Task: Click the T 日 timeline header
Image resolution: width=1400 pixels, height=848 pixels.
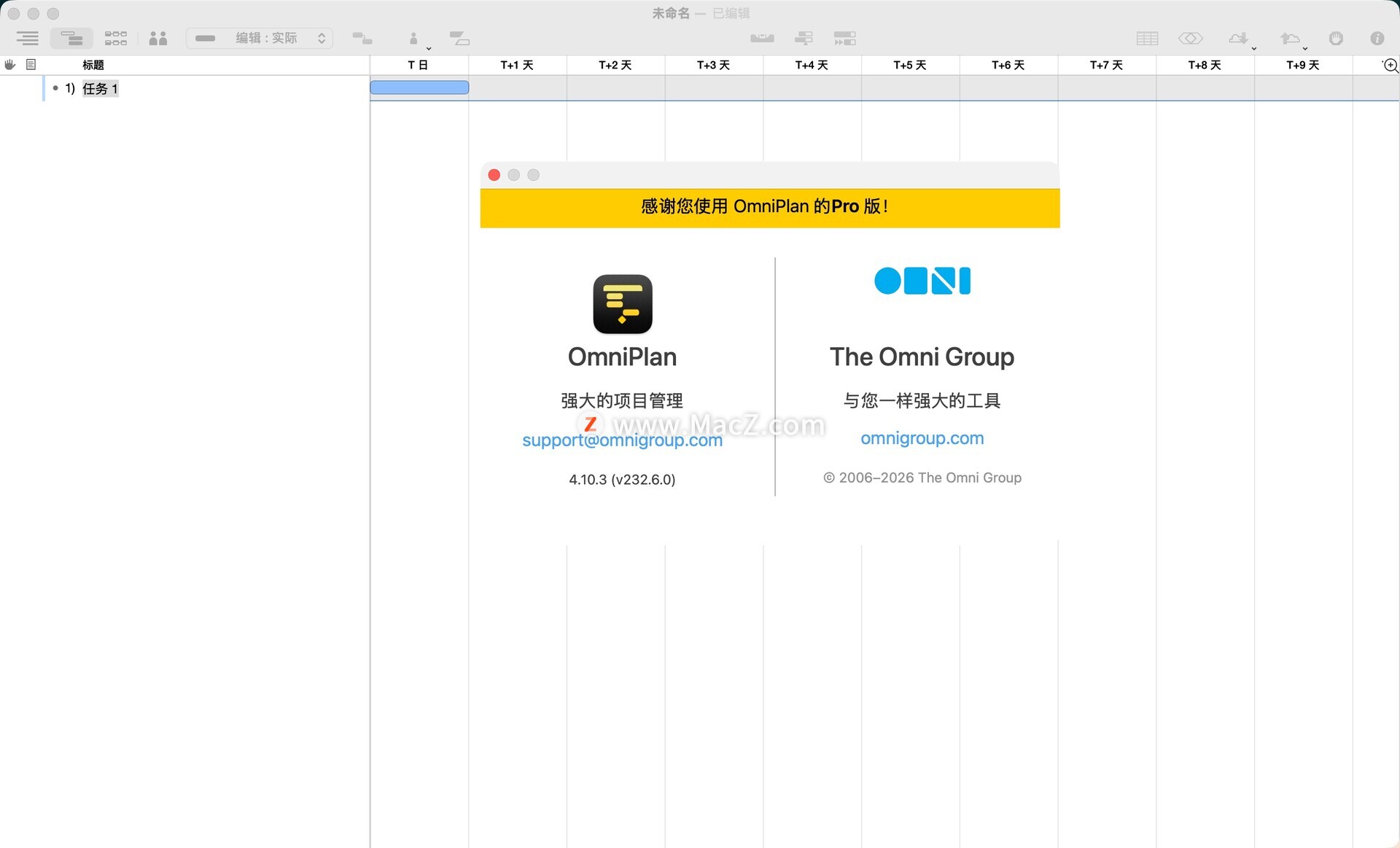Action: pos(419,65)
